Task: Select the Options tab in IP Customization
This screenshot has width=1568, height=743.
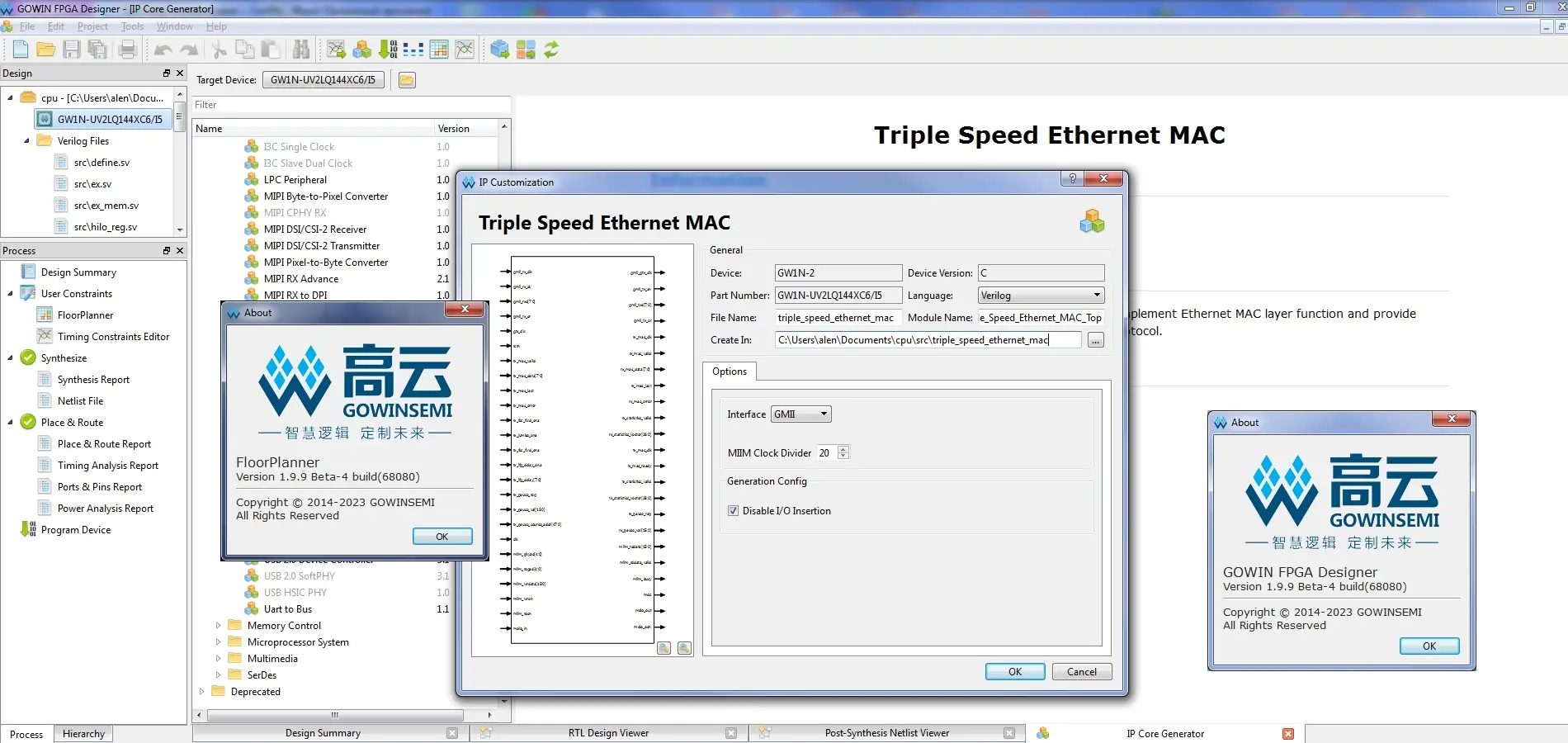Action: [730, 371]
